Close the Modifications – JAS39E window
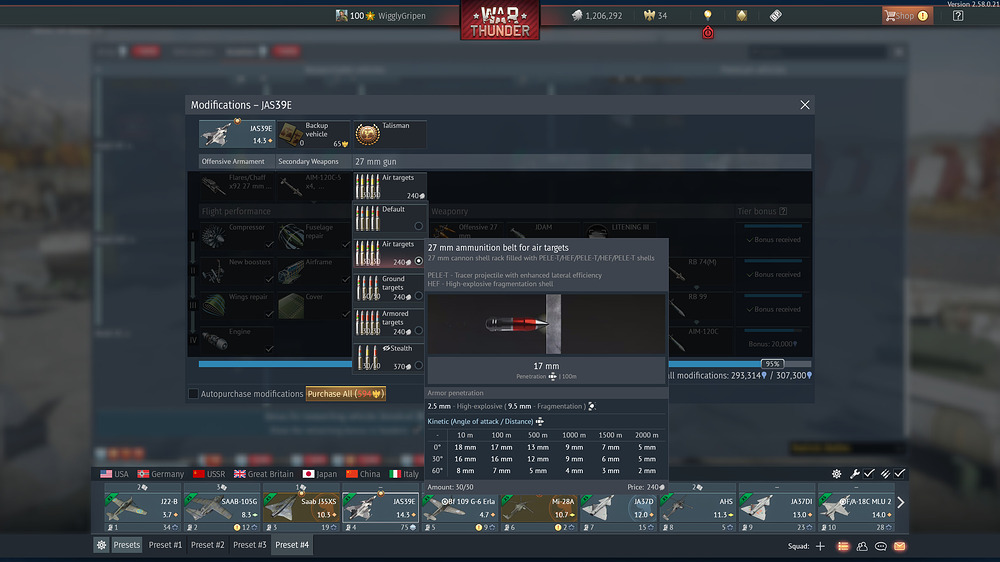The width and height of the screenshot is (1000, 562). pos(805,105)
